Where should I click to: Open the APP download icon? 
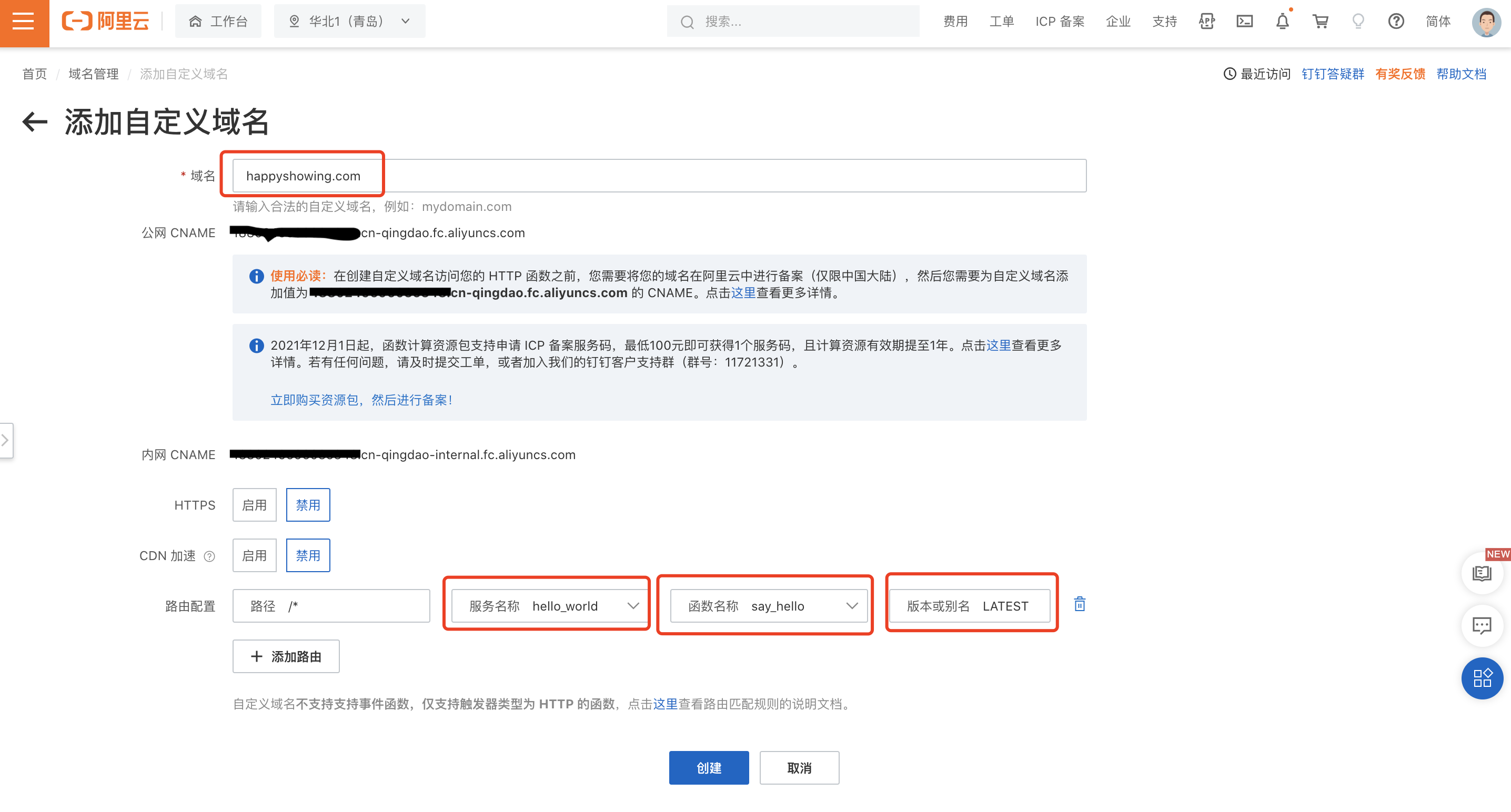point(1206,22)
